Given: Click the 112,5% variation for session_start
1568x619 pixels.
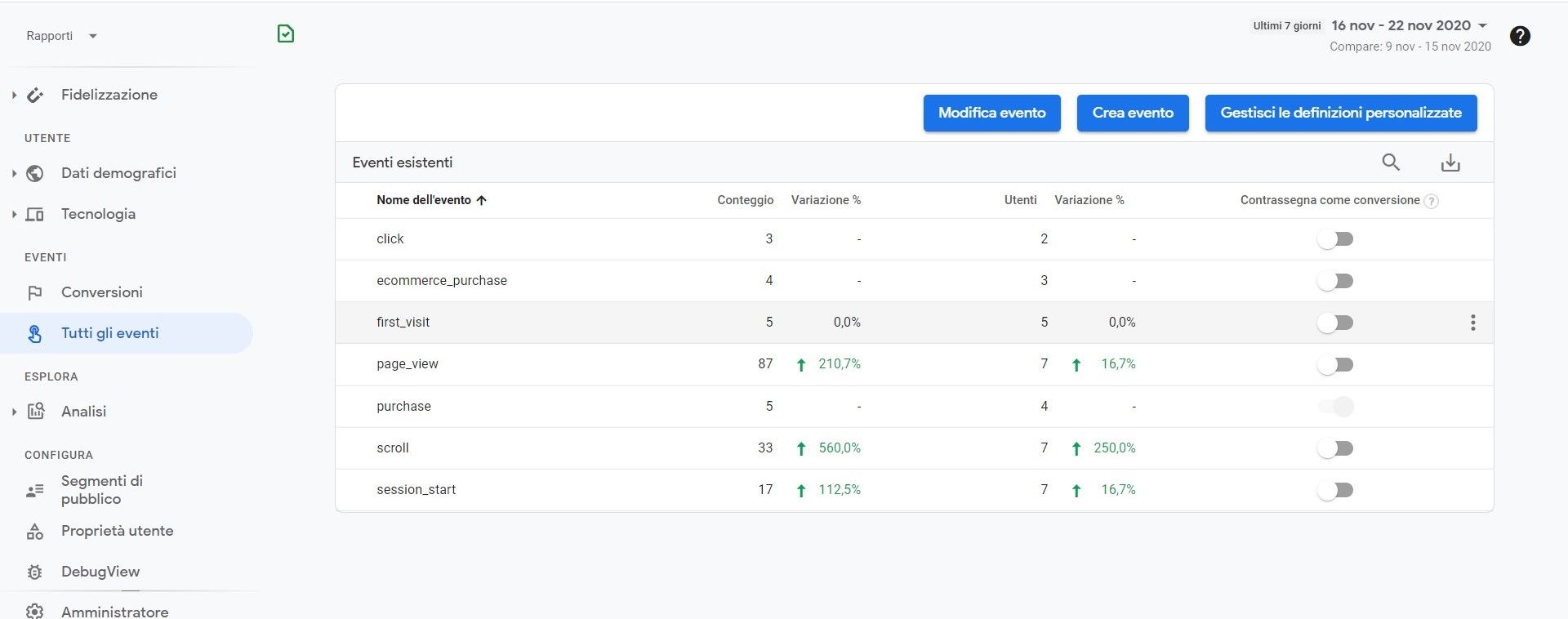Looking at the screenshot, I should [x=840, y=490].
